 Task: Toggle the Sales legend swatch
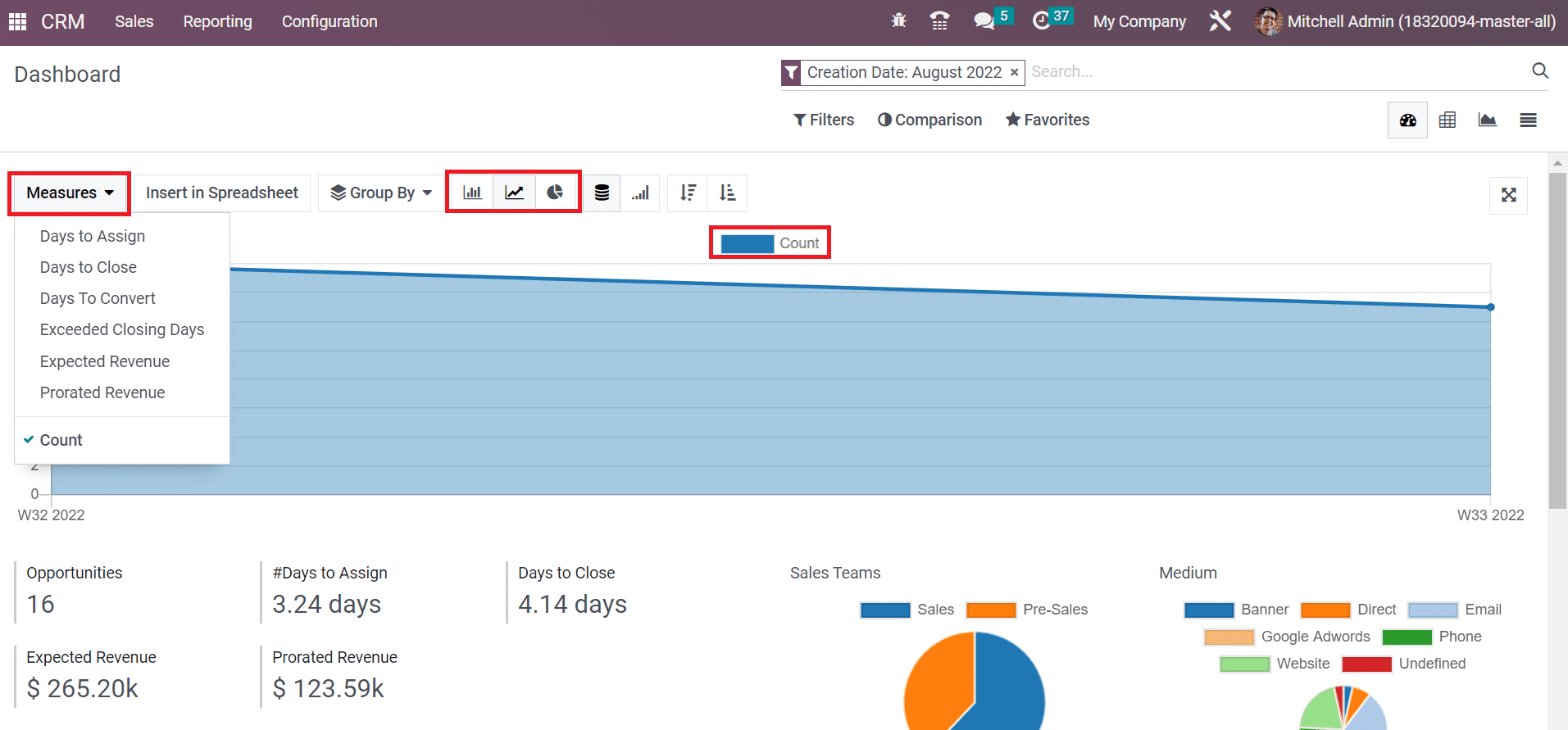click(x=885, y=610)
